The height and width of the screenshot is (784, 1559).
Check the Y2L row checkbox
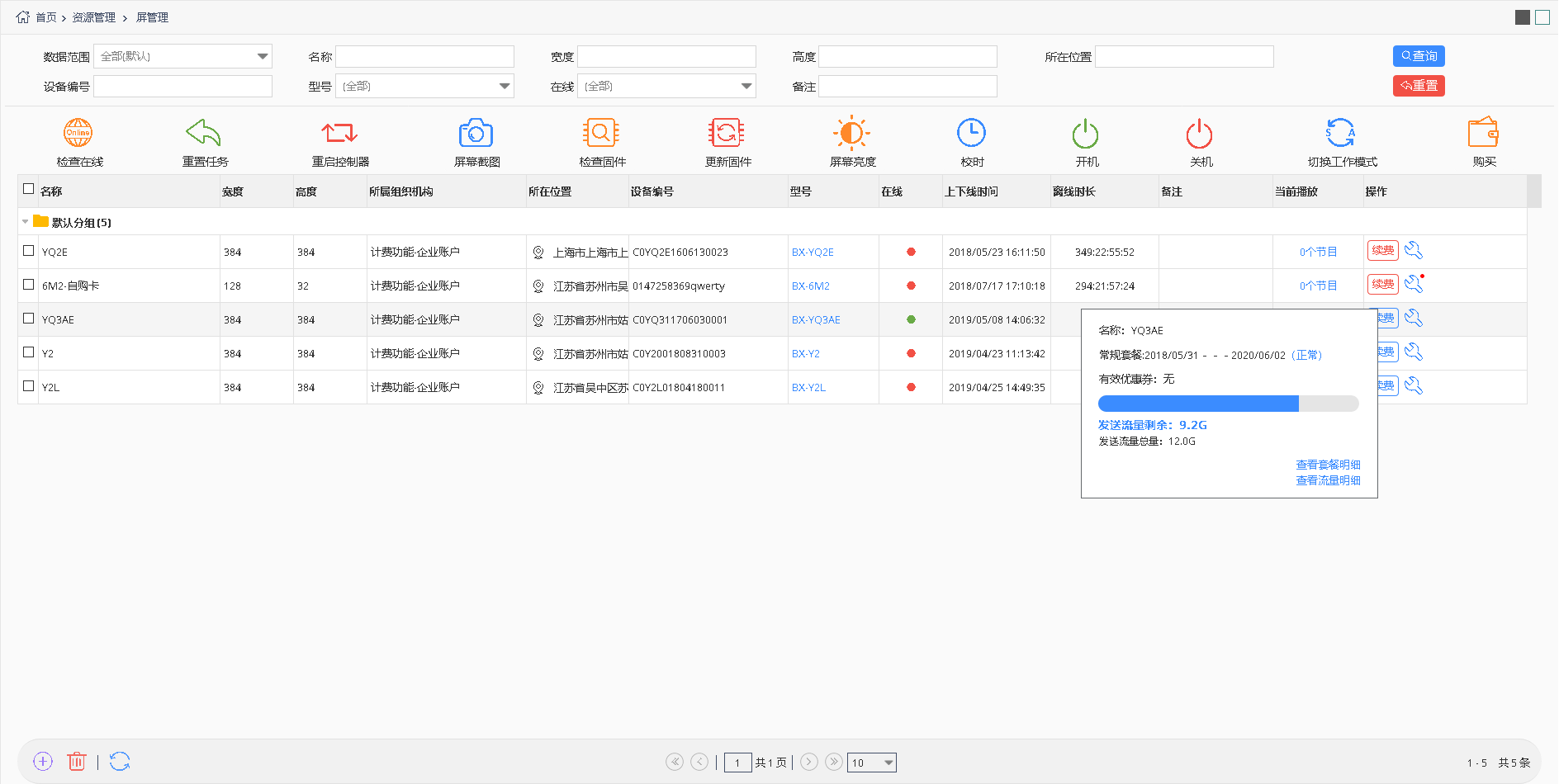tap(29, 385)
